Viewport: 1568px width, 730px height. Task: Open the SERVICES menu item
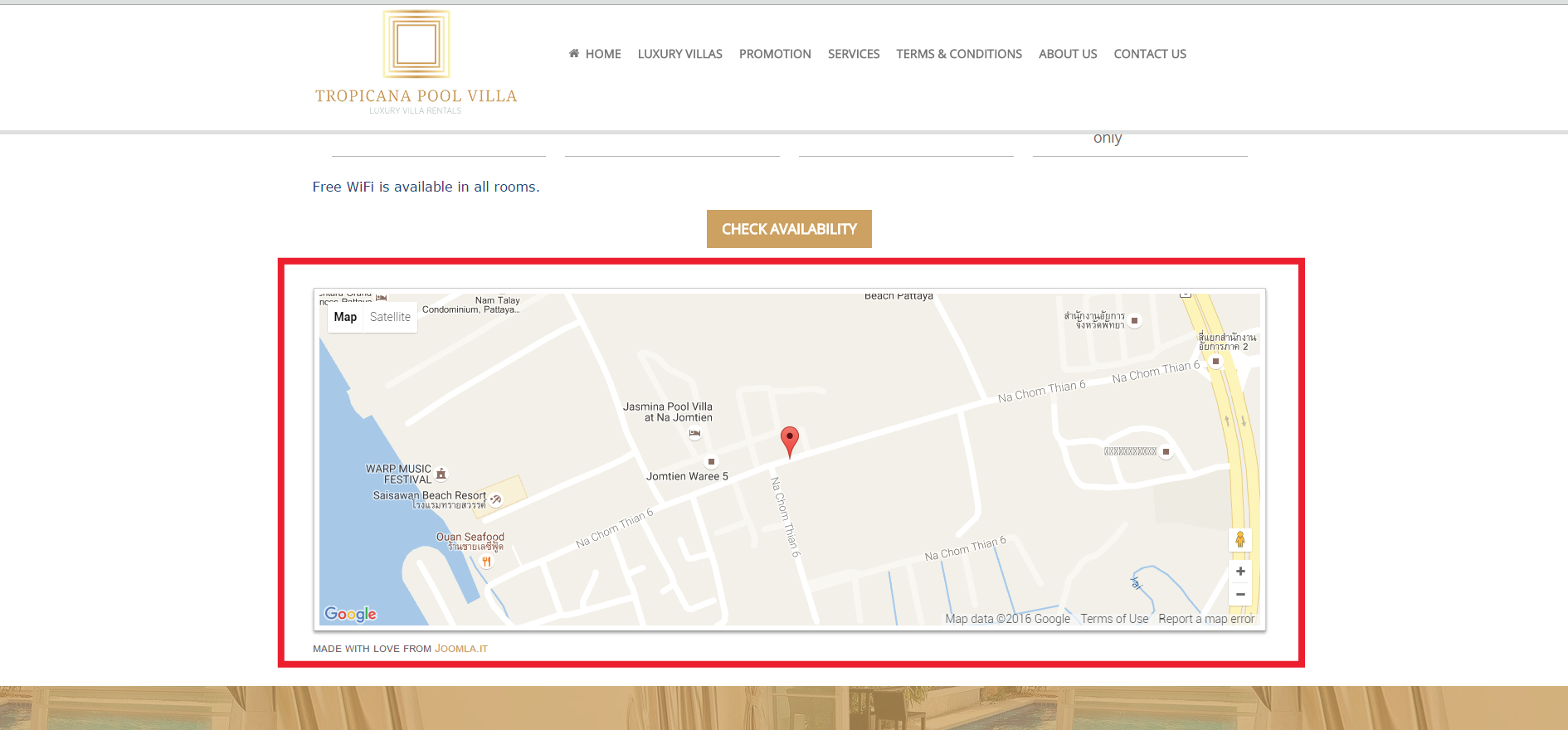tap(854, 54)
